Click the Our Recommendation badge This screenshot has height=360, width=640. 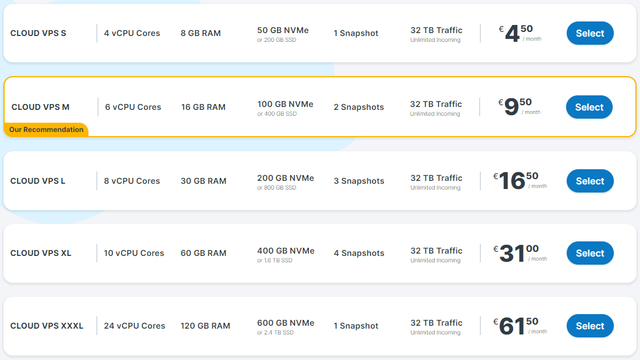[46, 129]
